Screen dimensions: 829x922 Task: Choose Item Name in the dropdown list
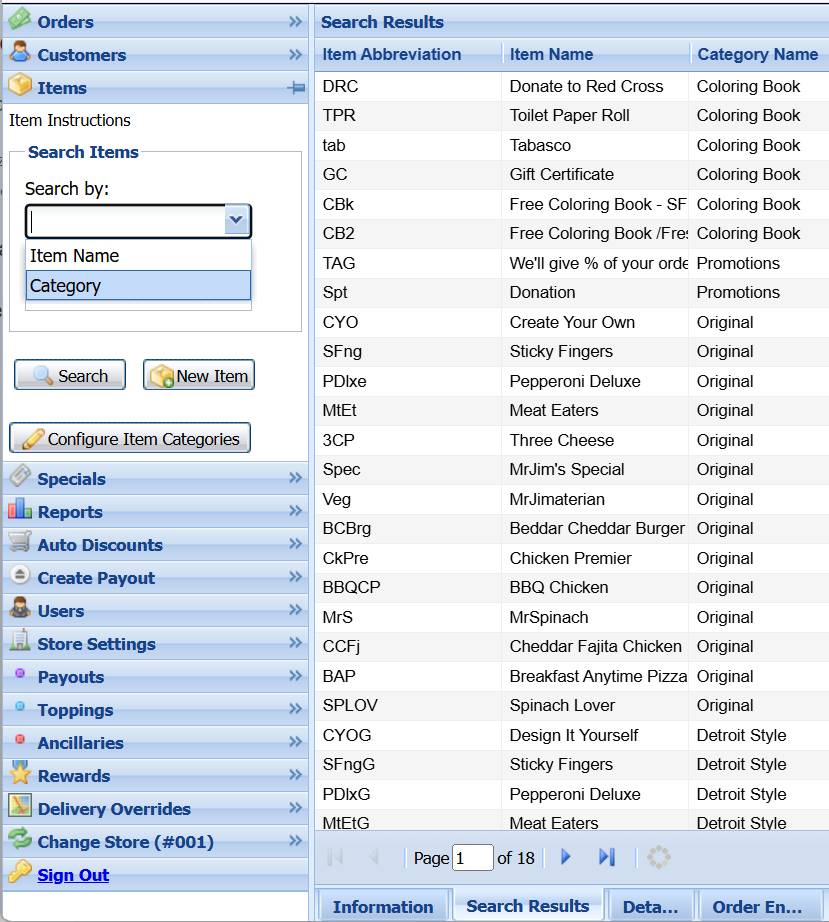138,256
